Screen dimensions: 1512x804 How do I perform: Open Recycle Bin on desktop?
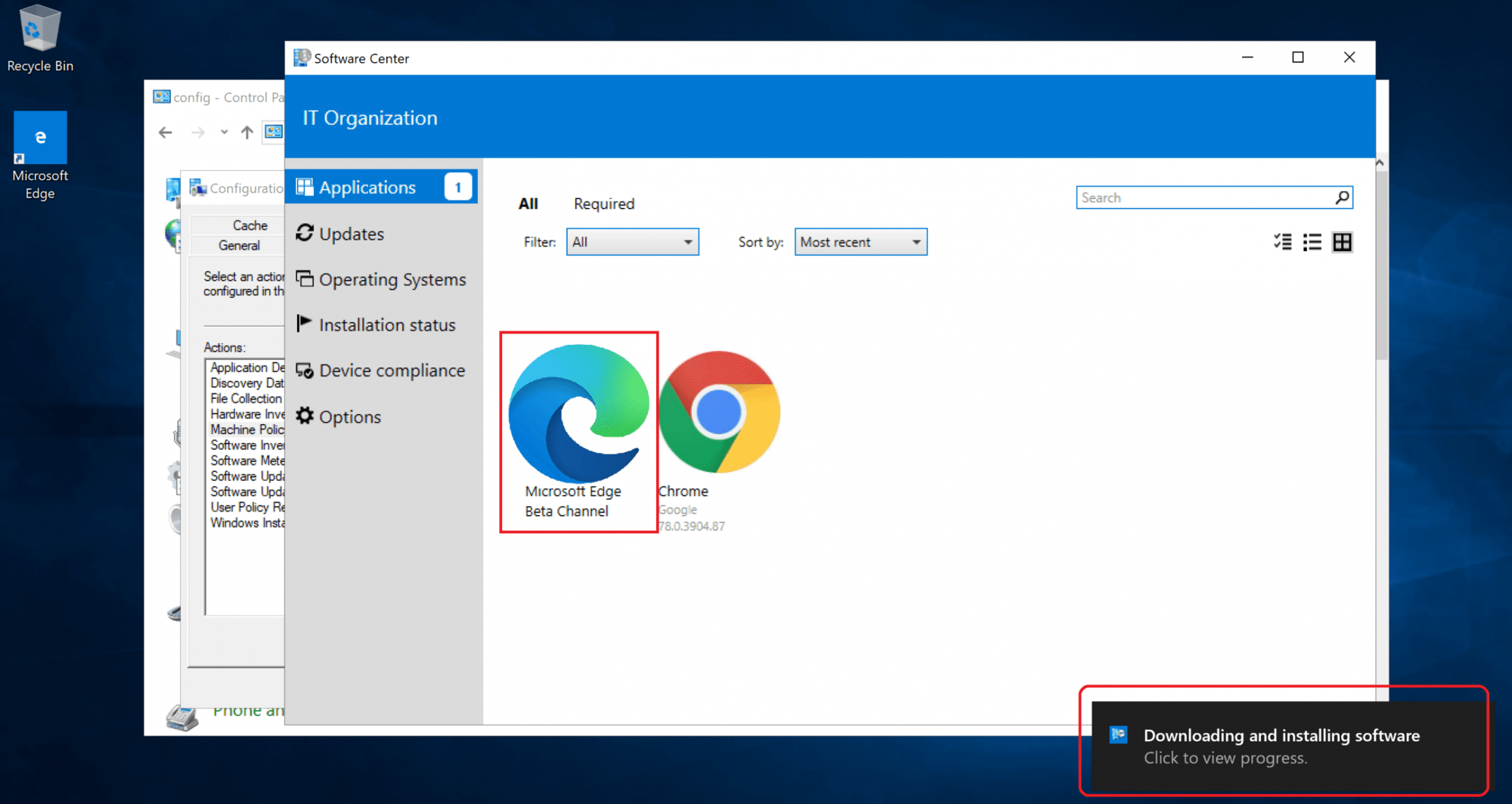(40, 39)
